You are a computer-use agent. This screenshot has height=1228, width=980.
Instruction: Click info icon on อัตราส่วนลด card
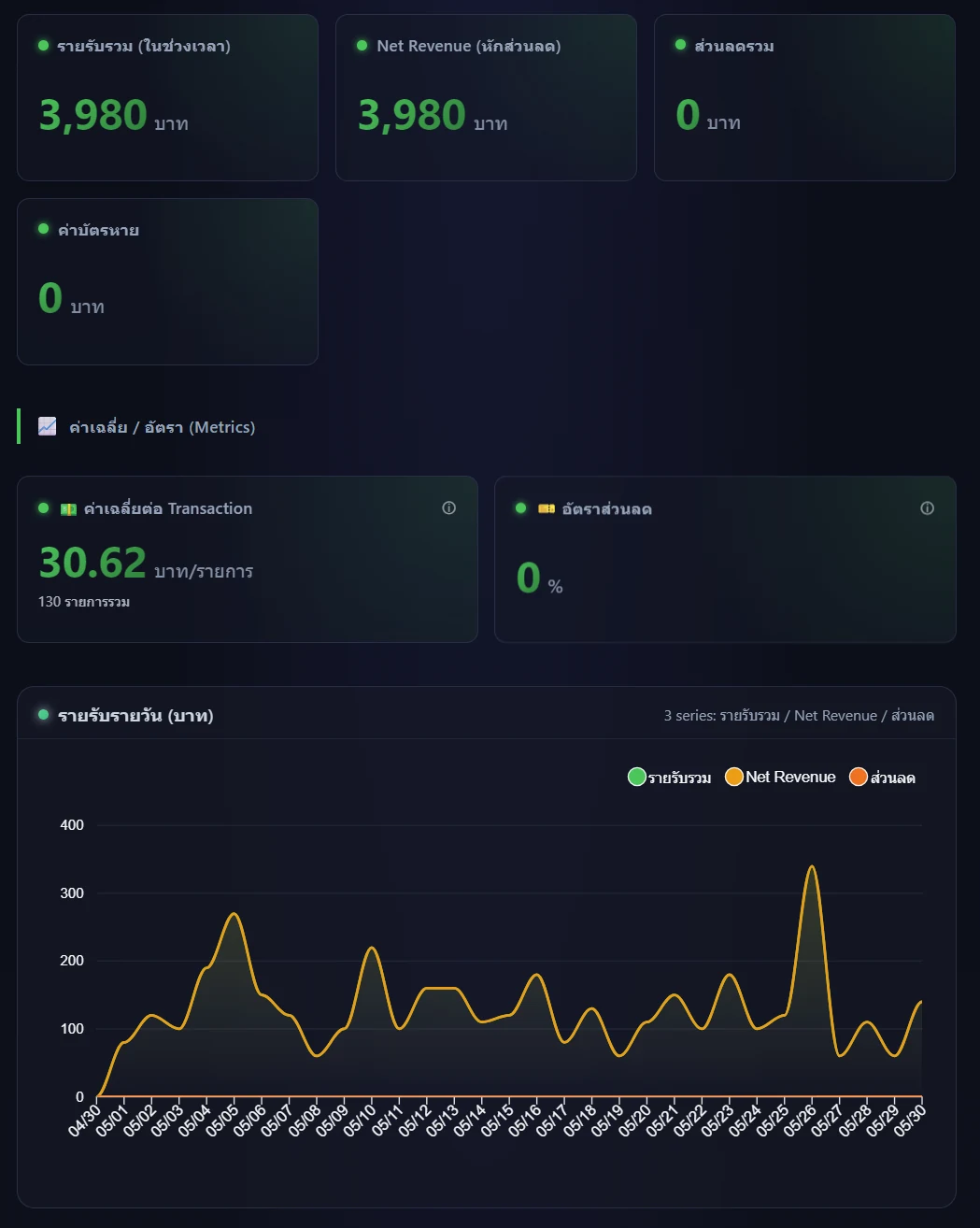coord(928,508)
